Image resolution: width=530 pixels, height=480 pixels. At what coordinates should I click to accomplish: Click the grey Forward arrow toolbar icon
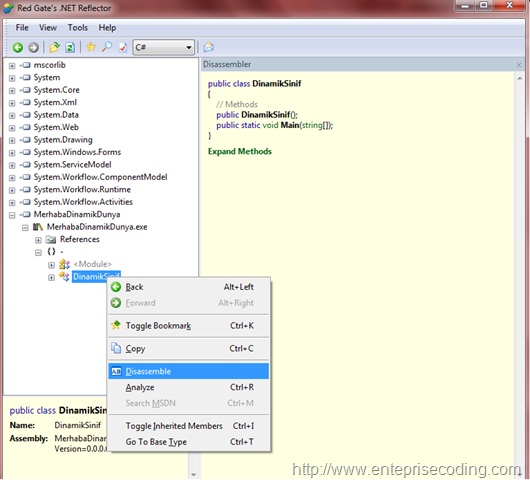pyautogui.click(x=33, y=47)
